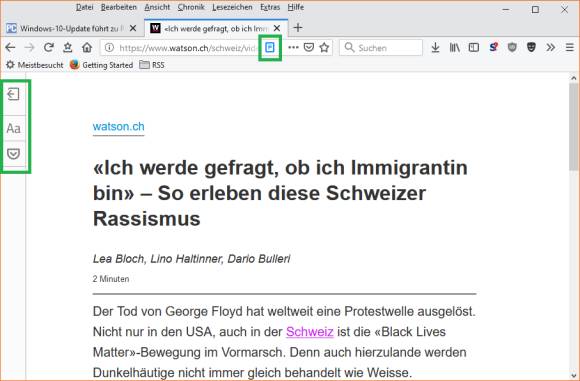
Task: Open the Datei menu
Action: pyautogui.click(x=84, y=7)
